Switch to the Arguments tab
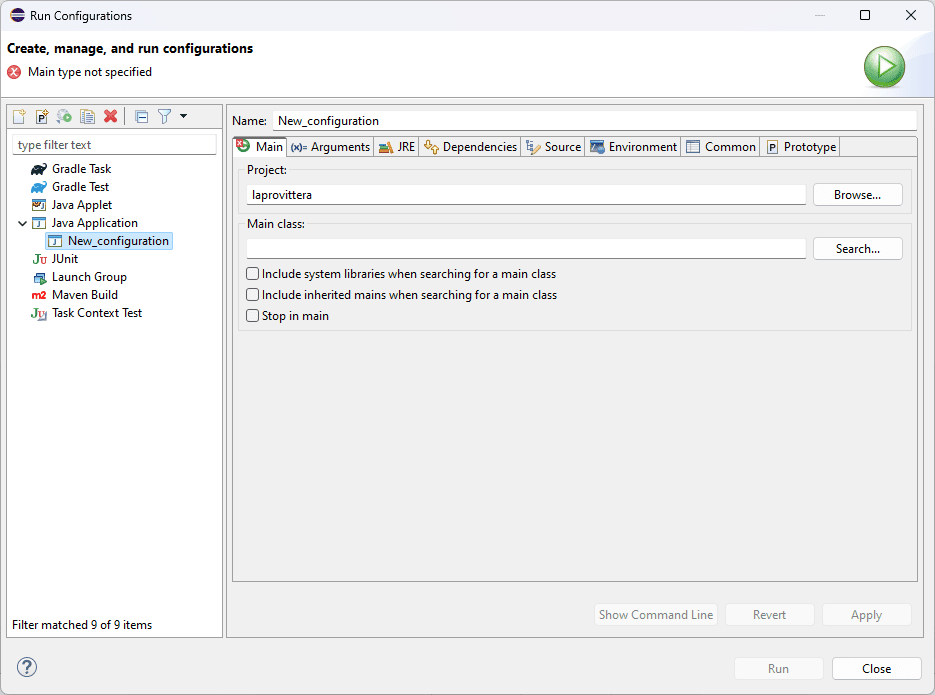The image size is (935, 695). [x=330, y=147]
